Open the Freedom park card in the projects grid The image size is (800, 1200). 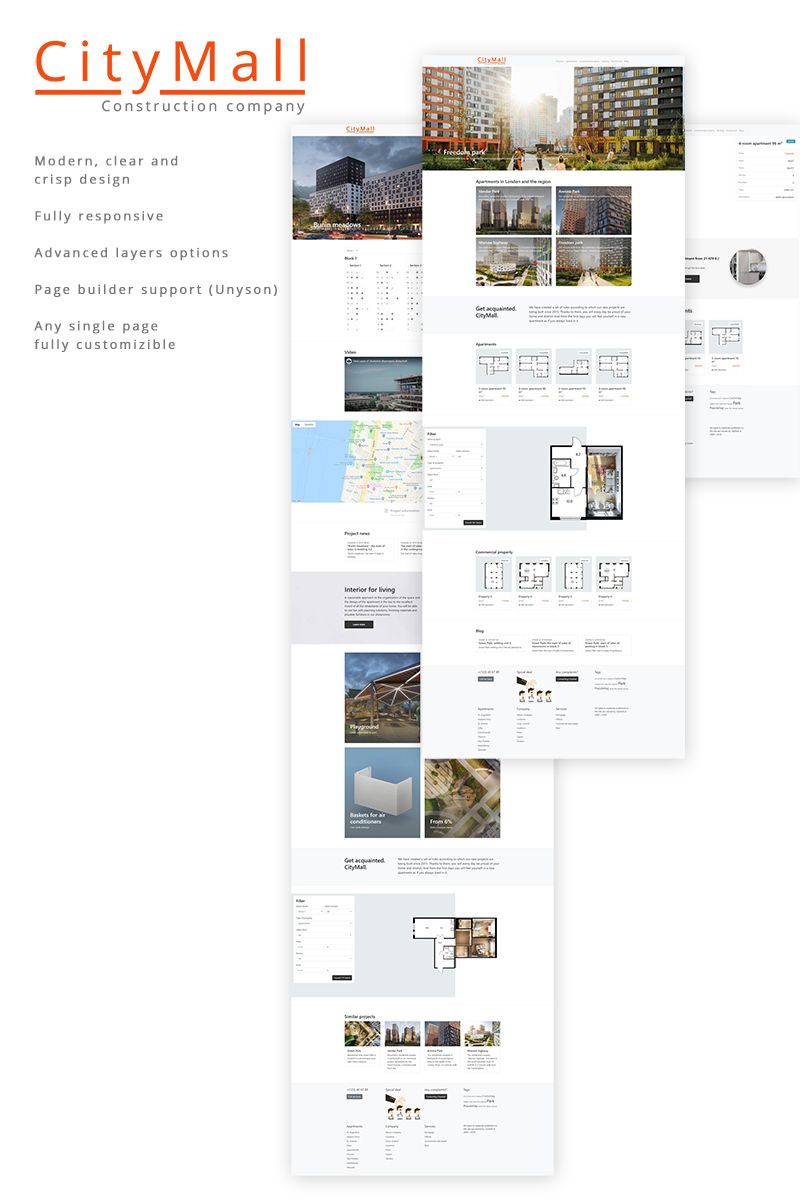pos(593,262)
